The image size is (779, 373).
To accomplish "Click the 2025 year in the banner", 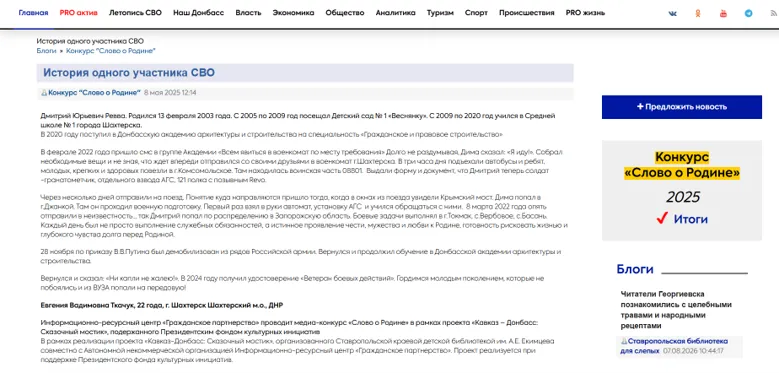I will pyautogui.click(x=683, y=197).
